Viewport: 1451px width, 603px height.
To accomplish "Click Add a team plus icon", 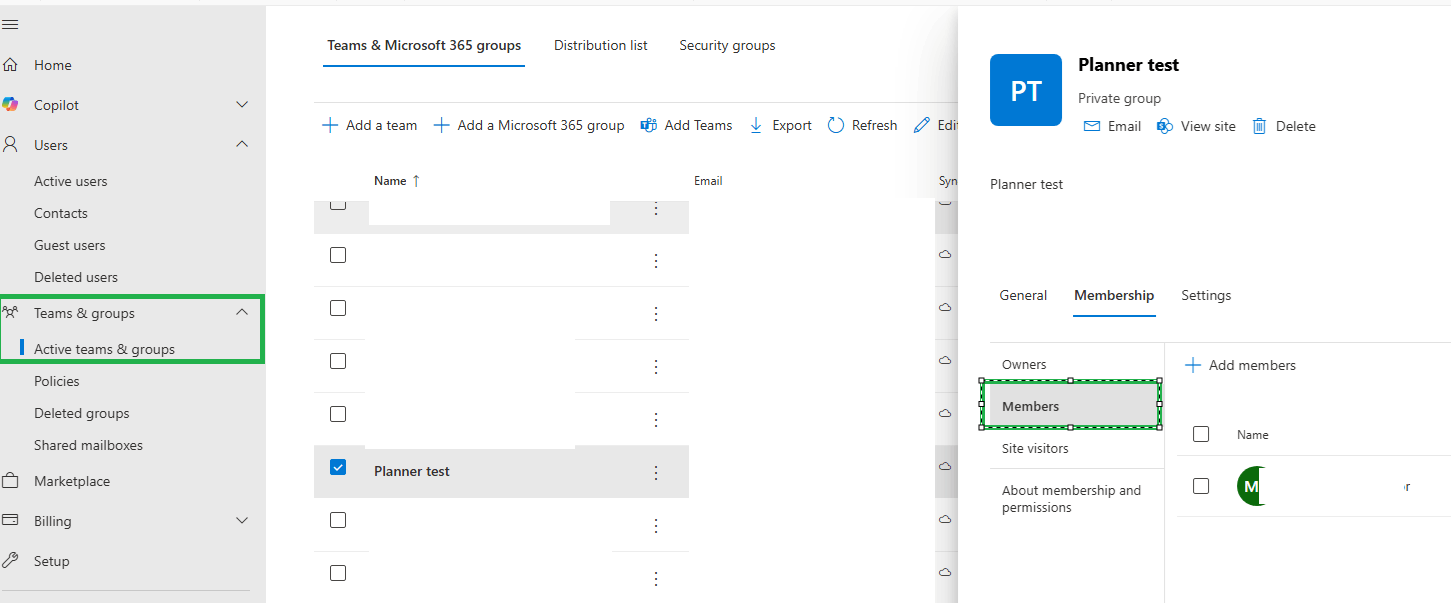I will point(330,125).
